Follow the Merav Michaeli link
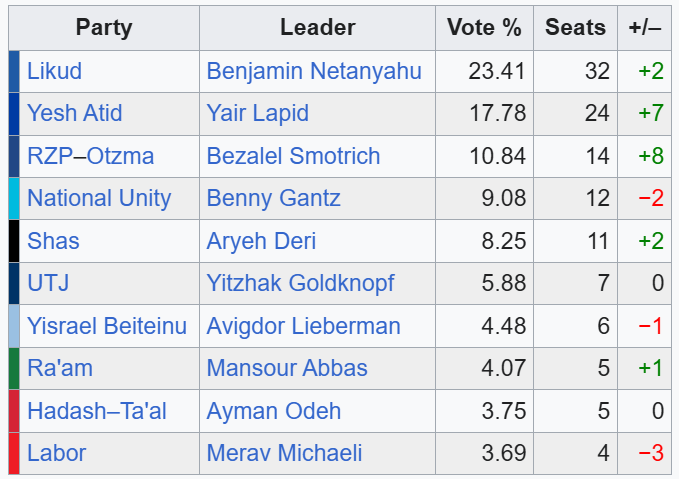 pyautogui.click(x=284, y=453)
